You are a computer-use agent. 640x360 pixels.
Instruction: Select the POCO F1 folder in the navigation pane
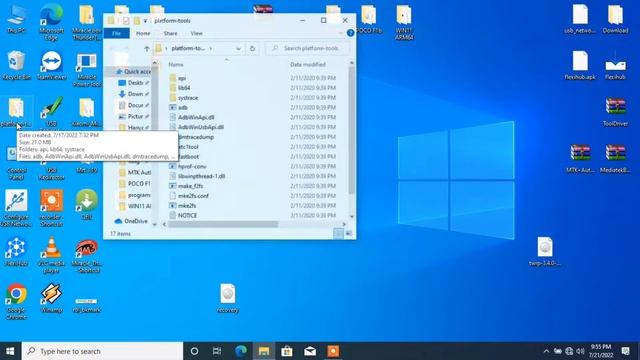coord(135,184)
